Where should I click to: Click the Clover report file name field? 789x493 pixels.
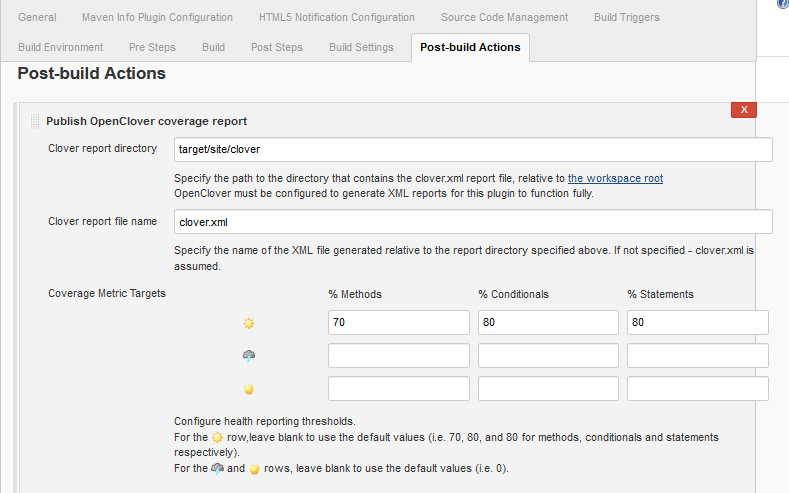(x=473, y=221)
